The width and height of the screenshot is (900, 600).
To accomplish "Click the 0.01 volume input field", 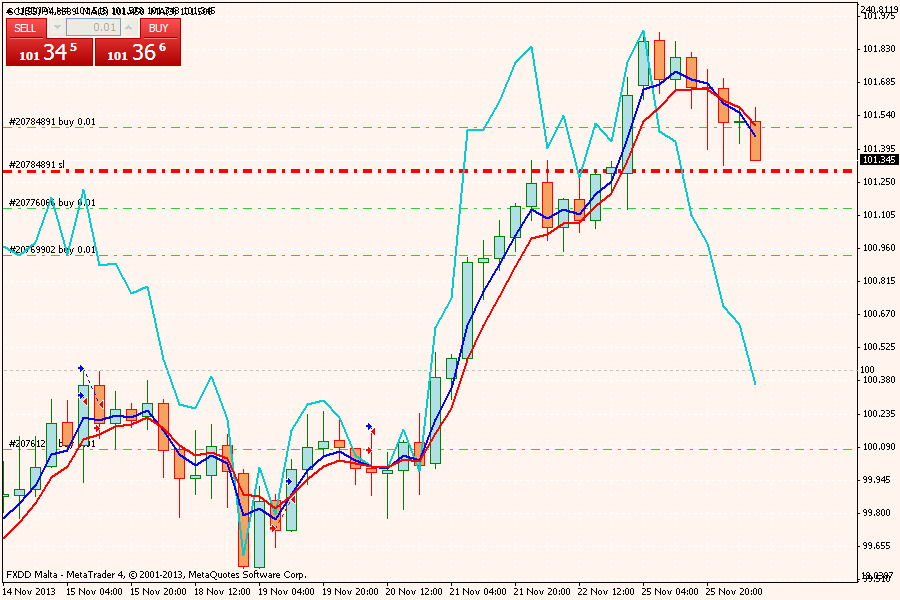I will [93, 28].
